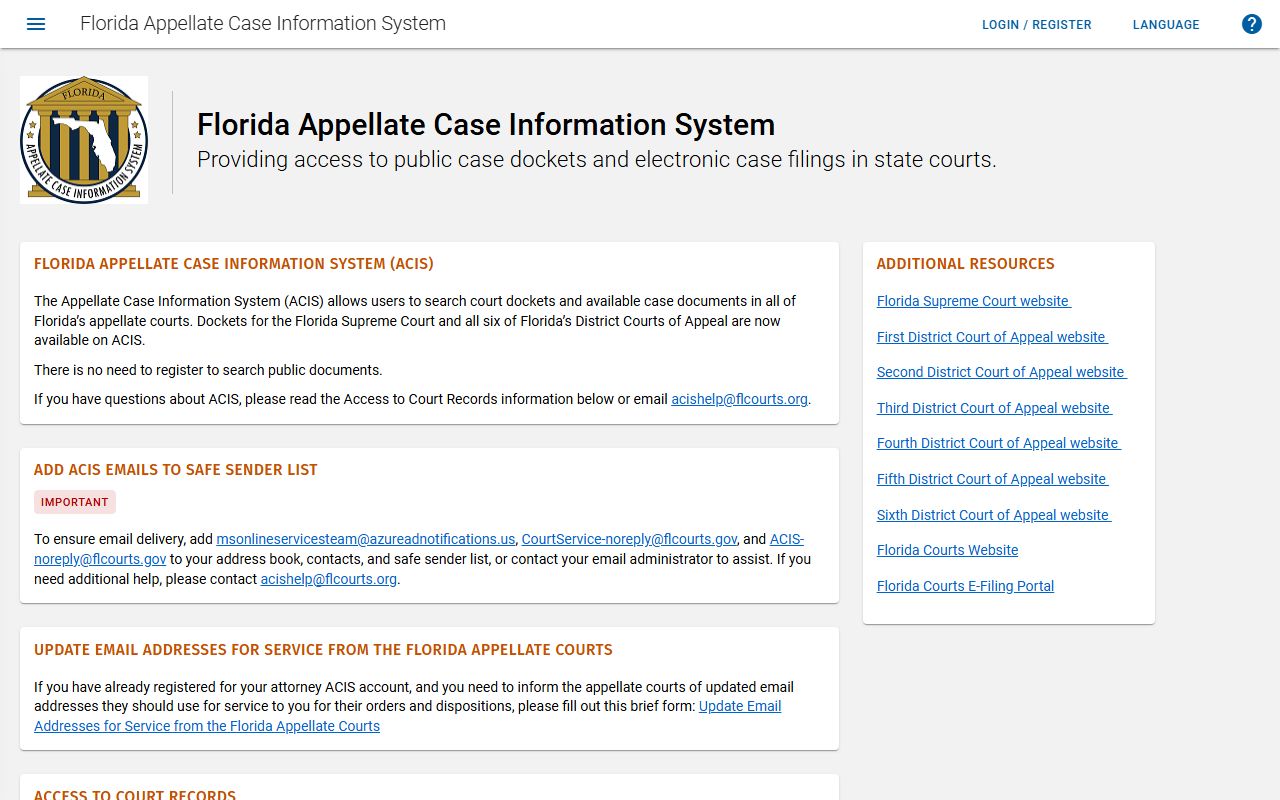Click Add ACIS Emails to Safe Sender List heading
Screen dimensions: 1280x800
point(176,470)
